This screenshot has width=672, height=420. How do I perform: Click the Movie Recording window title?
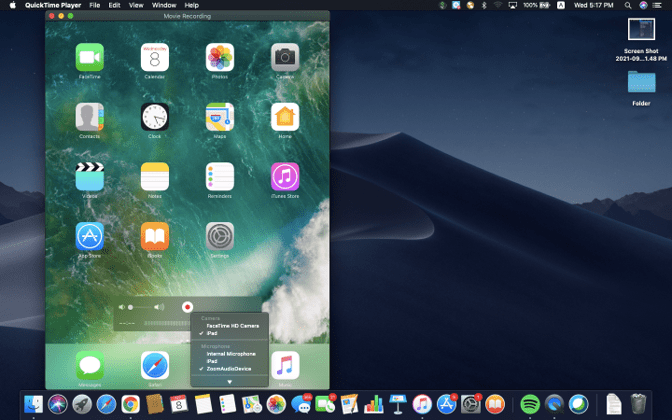187,16
